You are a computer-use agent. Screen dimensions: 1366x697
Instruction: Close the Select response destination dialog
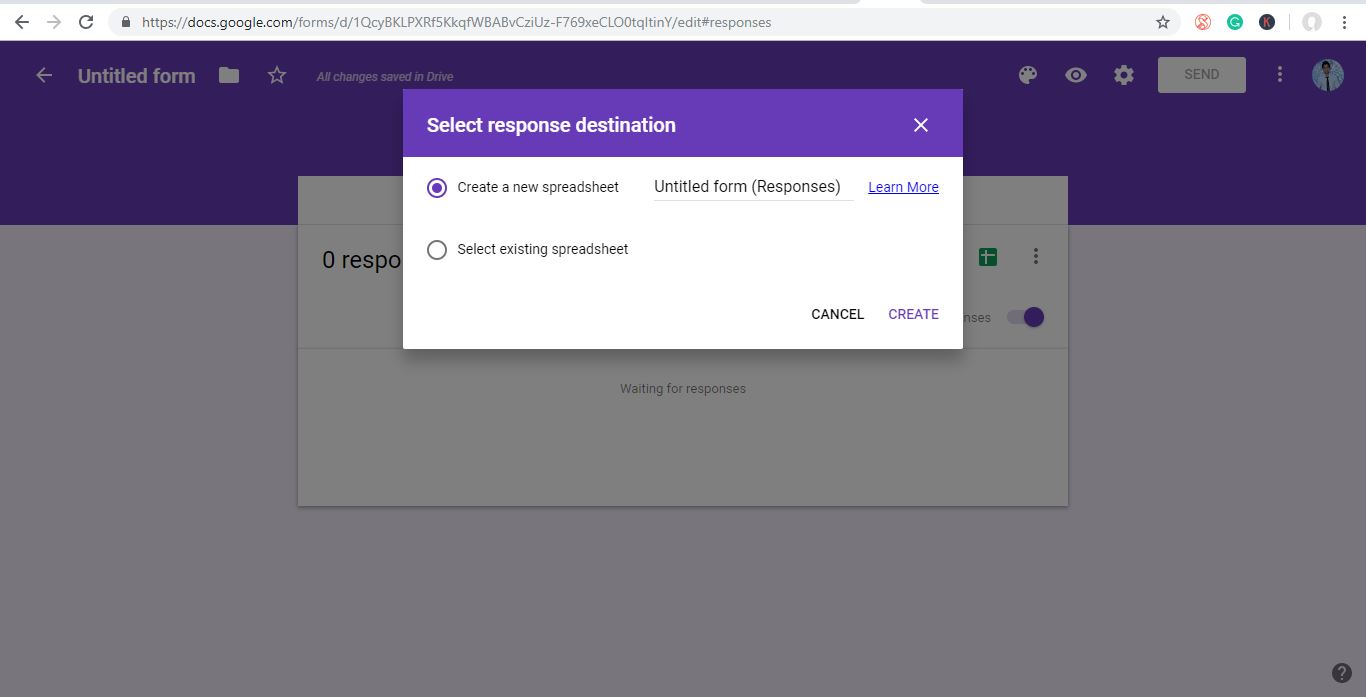click(x=920, y=125)
